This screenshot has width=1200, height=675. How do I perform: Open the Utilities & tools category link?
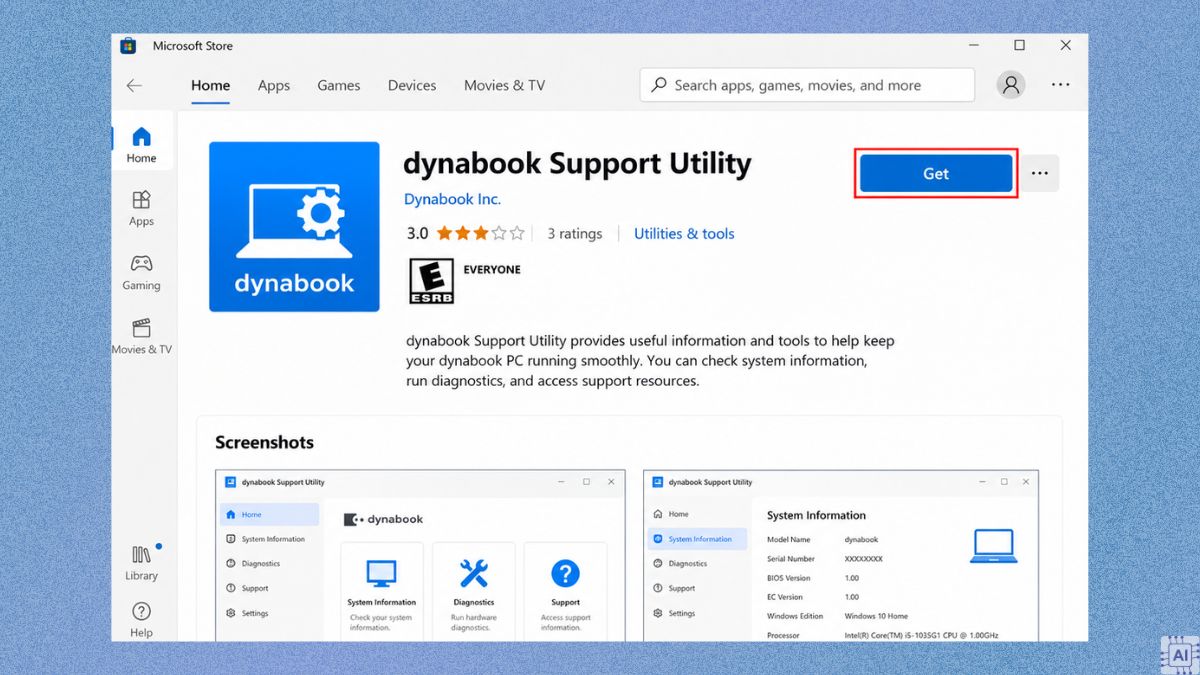tap(684, 233)
